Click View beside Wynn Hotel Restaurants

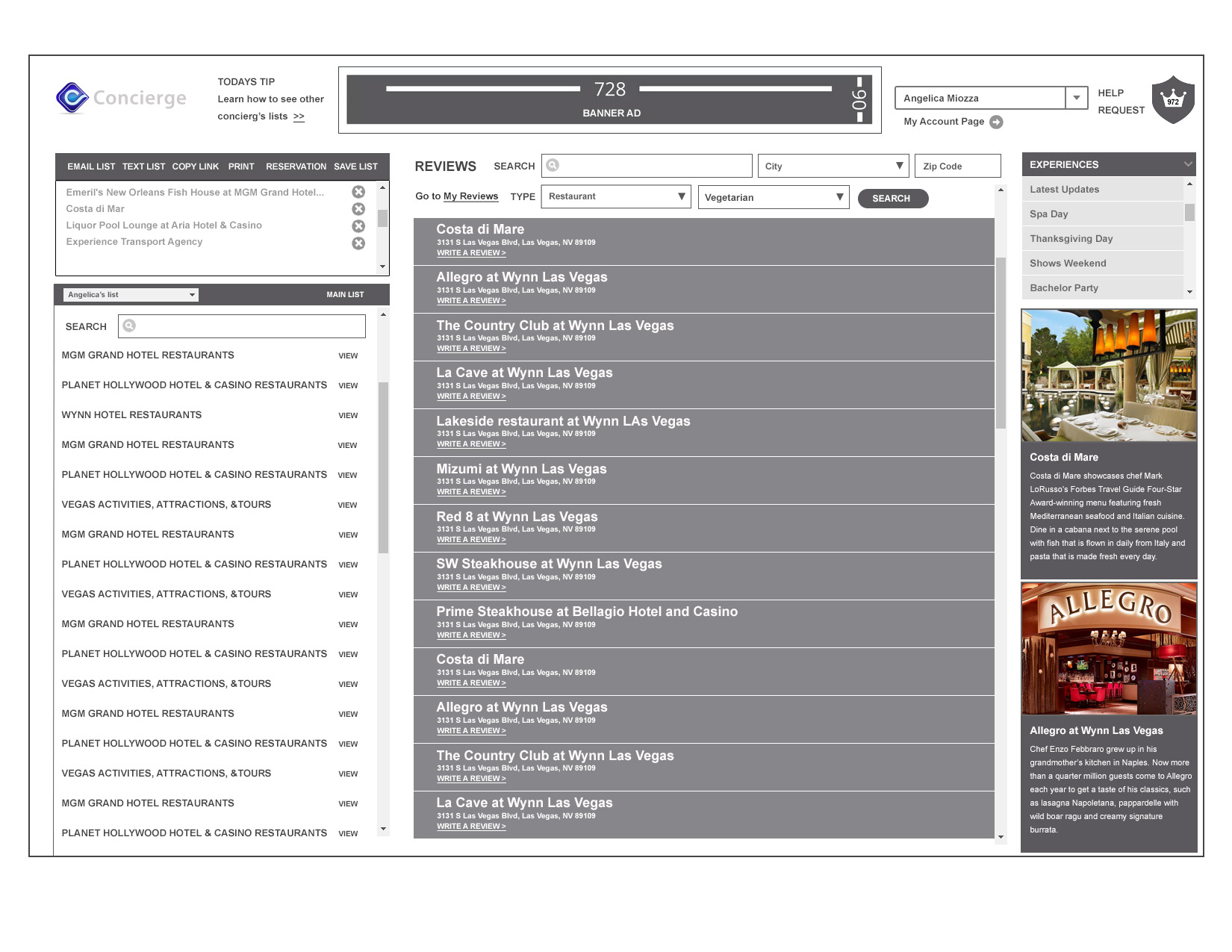348,416
